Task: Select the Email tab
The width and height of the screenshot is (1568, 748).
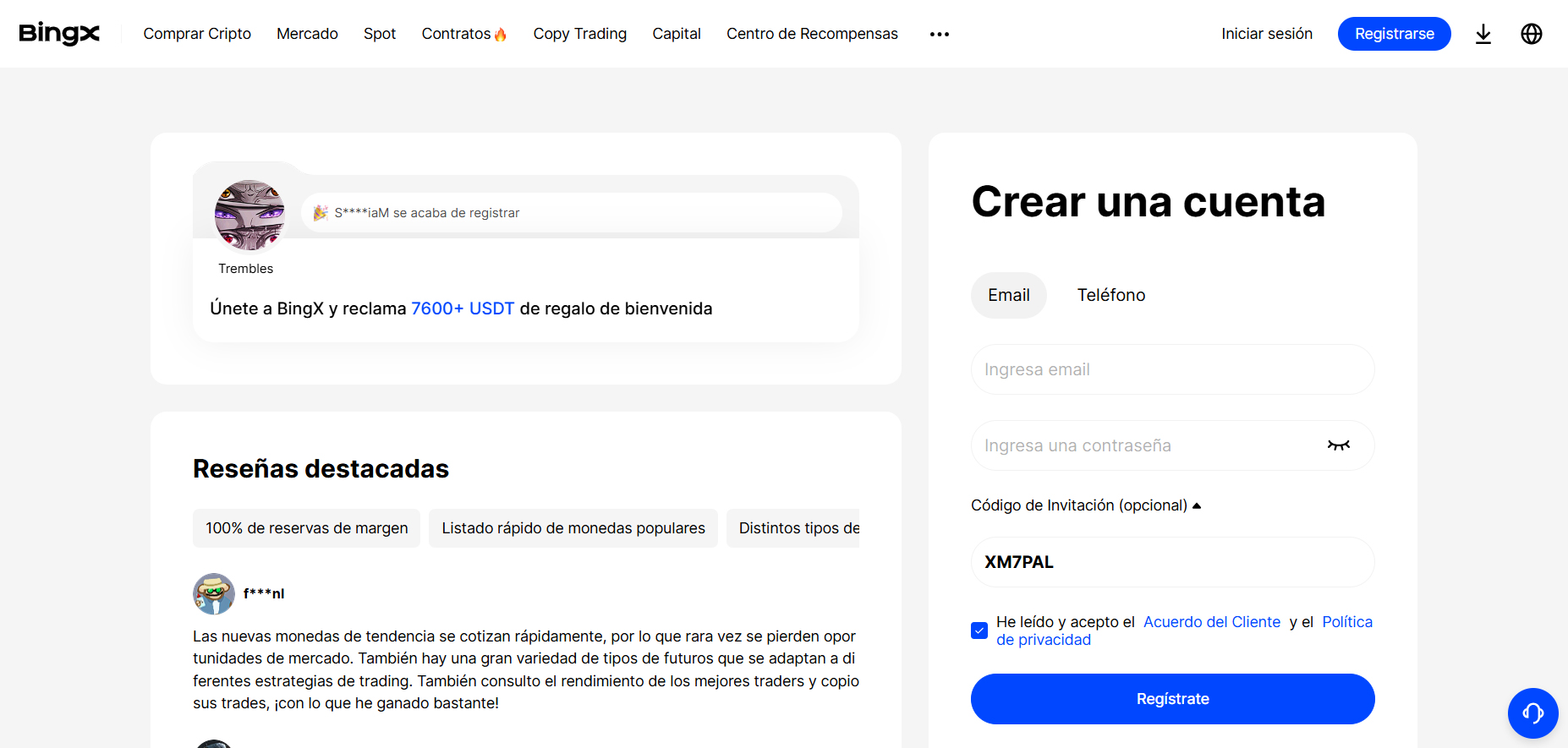Action: [1008, 295]
